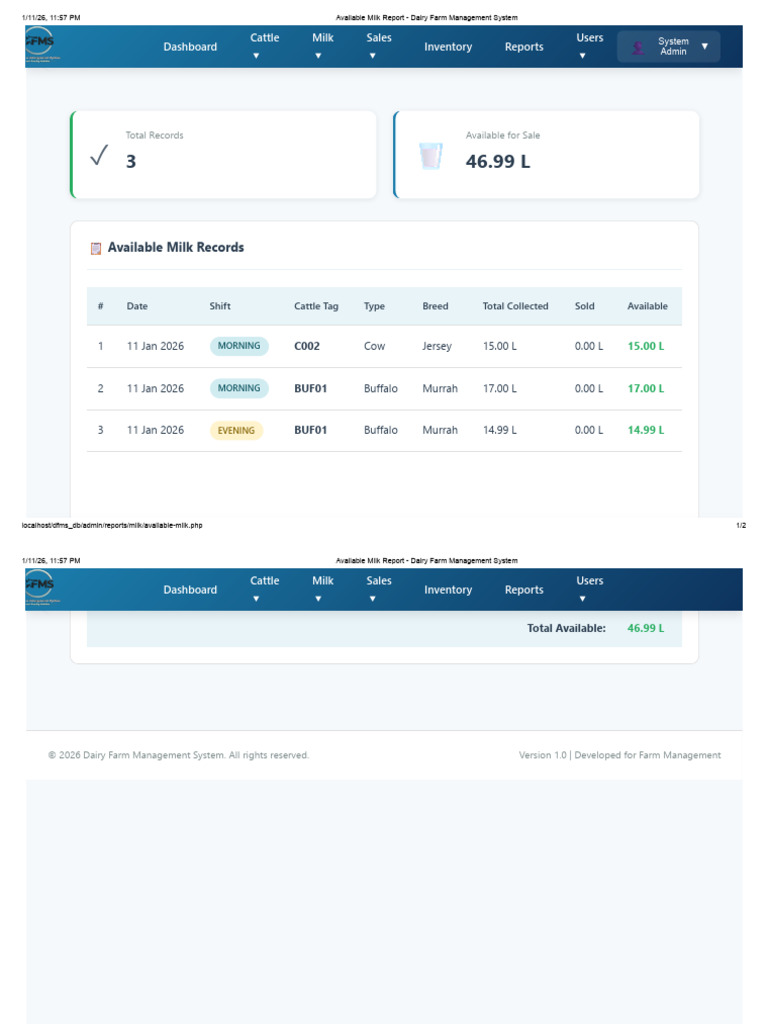Click the green 17.00 L available value

[x=646, y=389]
